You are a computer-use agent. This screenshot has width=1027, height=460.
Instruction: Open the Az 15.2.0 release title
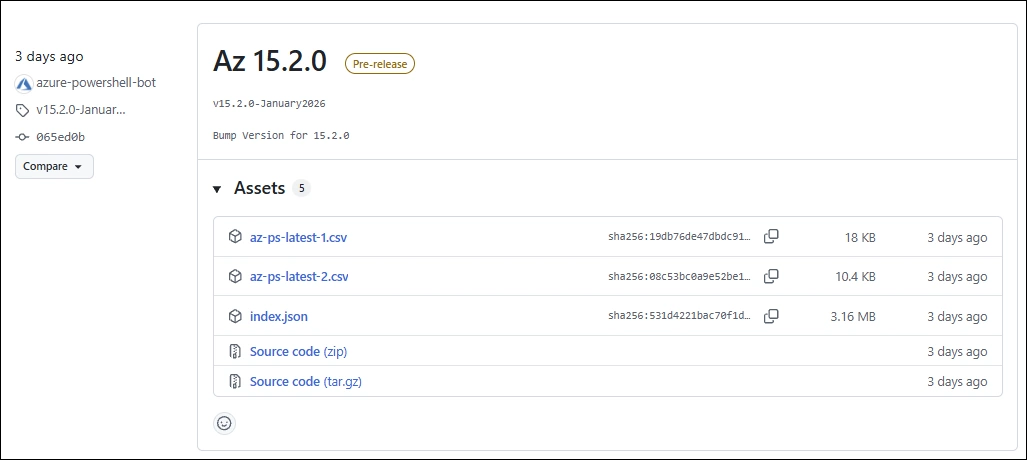(x=270, y=61)
